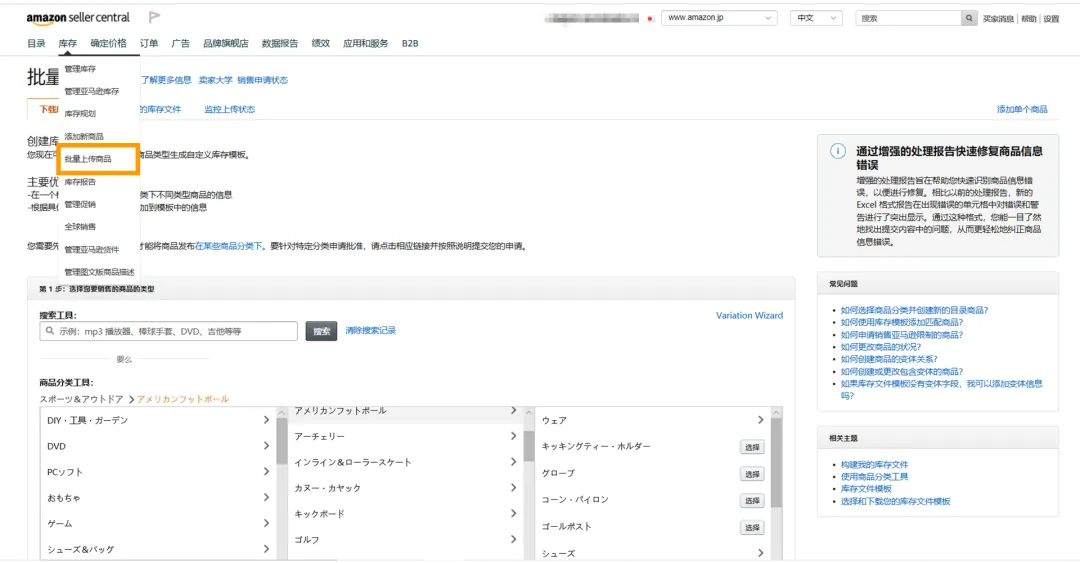The image size is (1080, 563).
Task: Open the B2B menu
Action: [x=410, y=43]
